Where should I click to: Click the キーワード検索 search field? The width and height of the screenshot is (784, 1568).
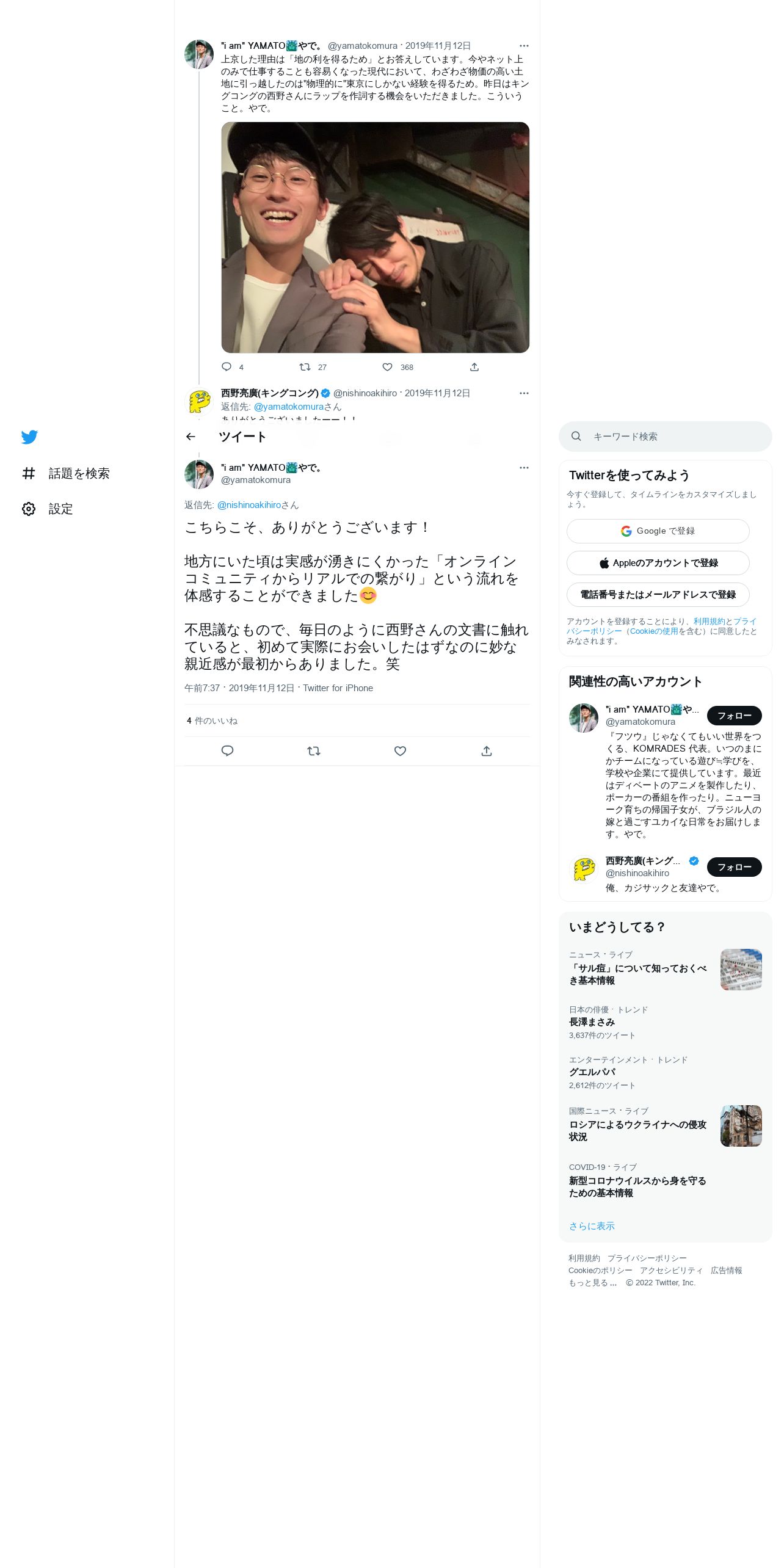coord(666,437)
